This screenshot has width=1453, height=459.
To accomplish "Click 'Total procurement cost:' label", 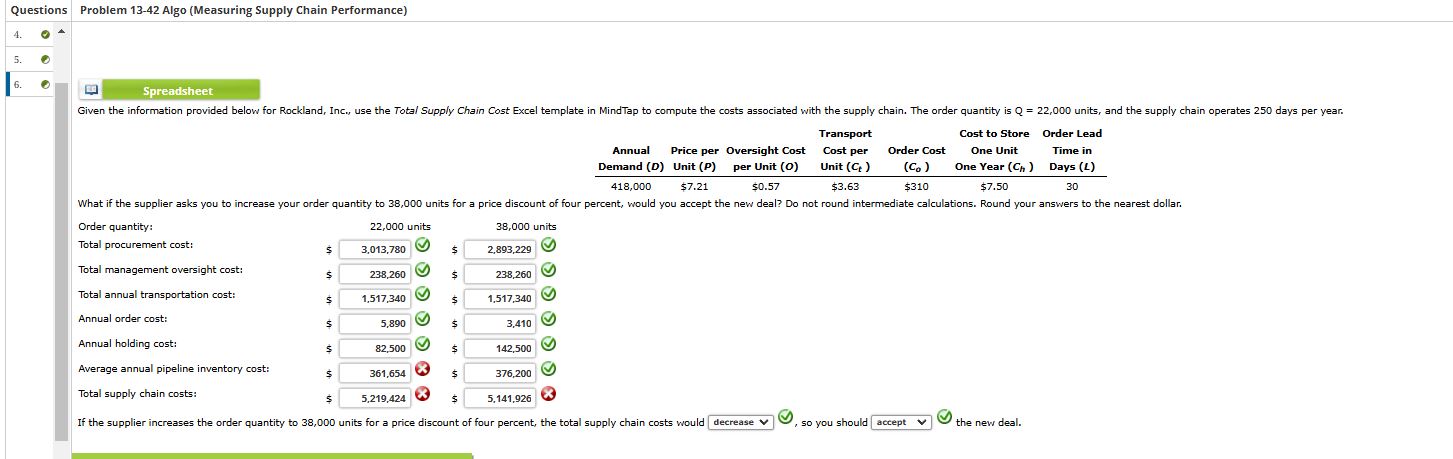I will point(136,245).
